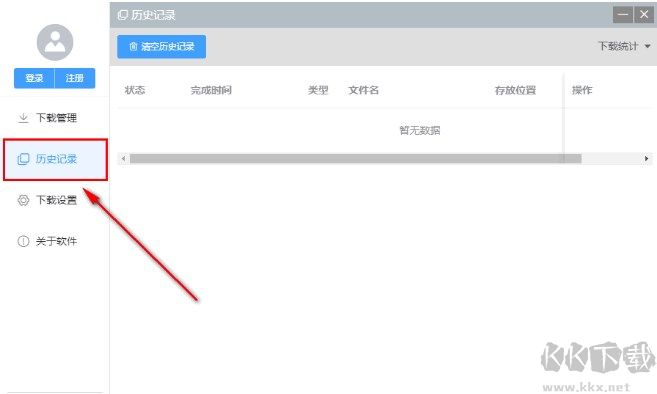Click the 完成时间 column header
The height and width of the screenshot is (394, 657).
[211, 90]
